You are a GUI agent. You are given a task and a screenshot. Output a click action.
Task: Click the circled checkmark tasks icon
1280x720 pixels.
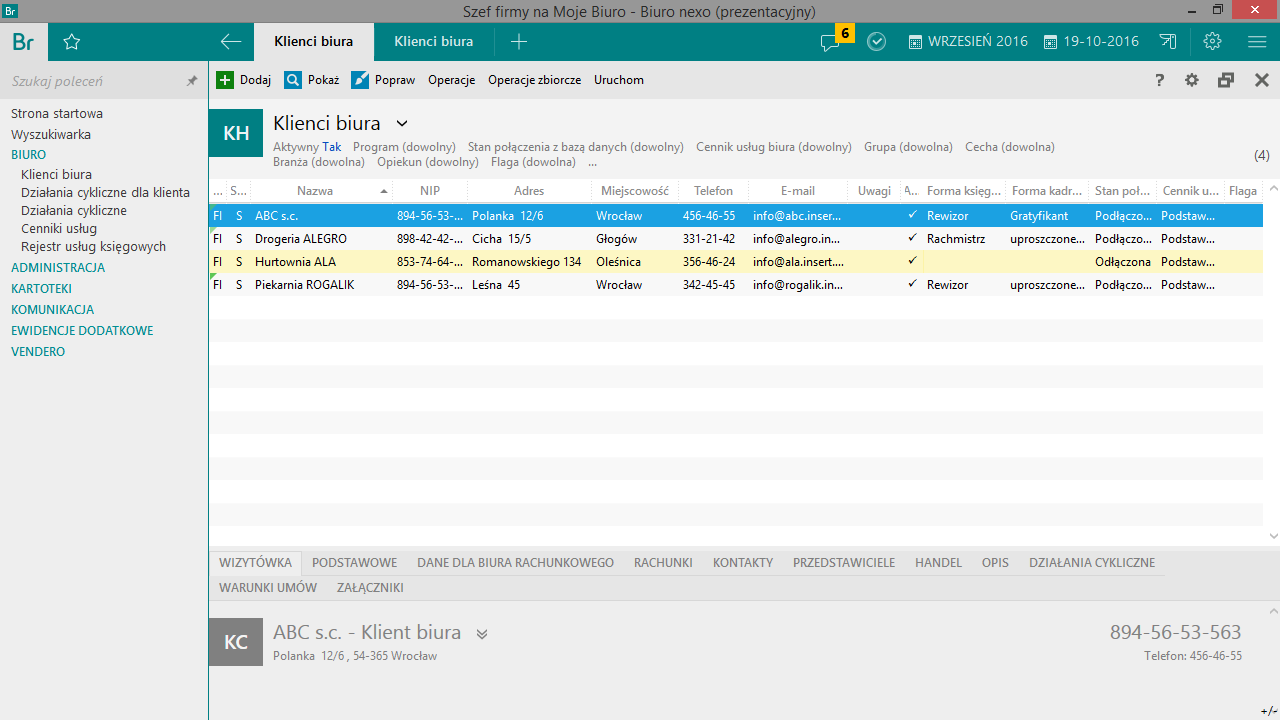coord(877,42)
